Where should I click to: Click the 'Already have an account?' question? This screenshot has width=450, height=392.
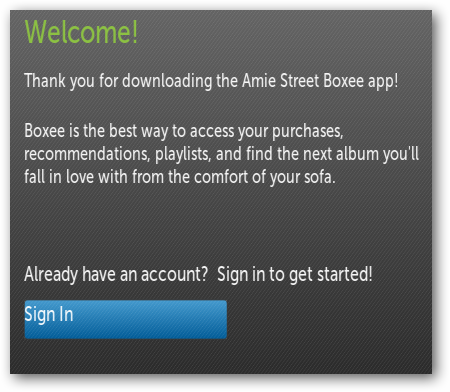[x=116, y=275]
